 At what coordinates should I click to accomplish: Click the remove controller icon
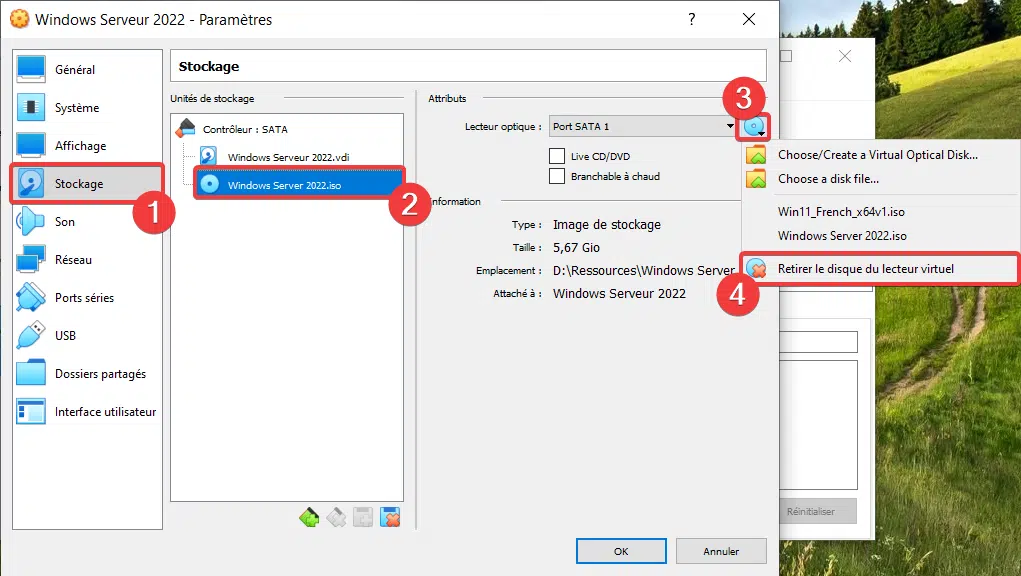coord(336,517)
